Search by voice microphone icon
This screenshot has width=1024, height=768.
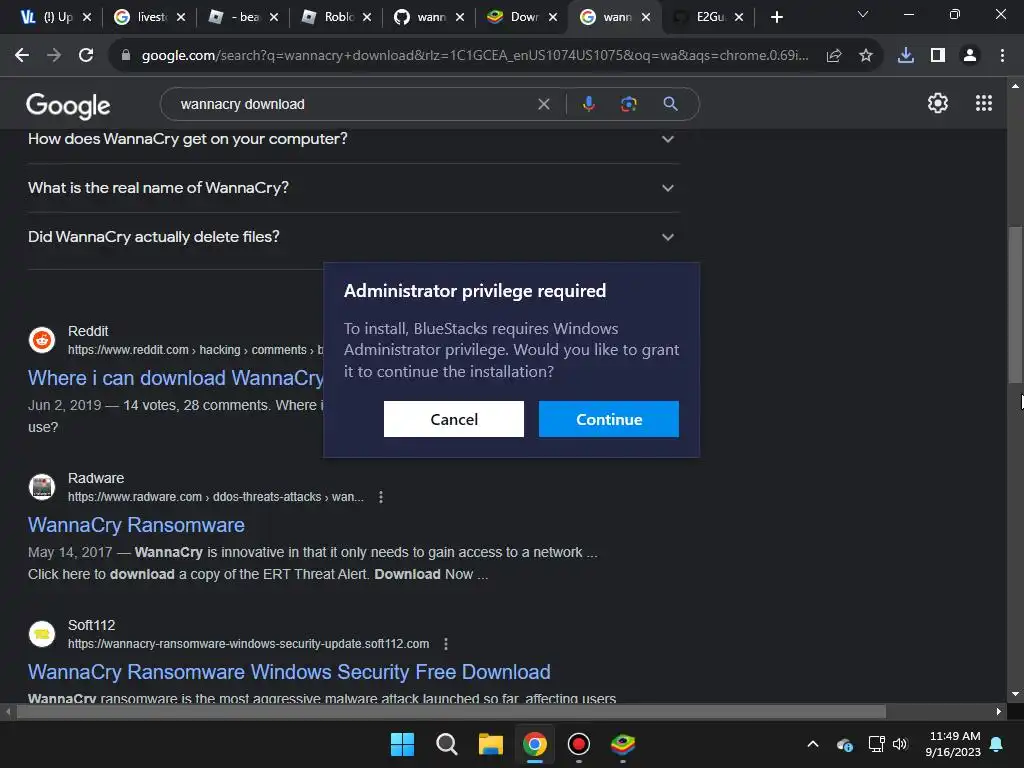coord(588,104)
